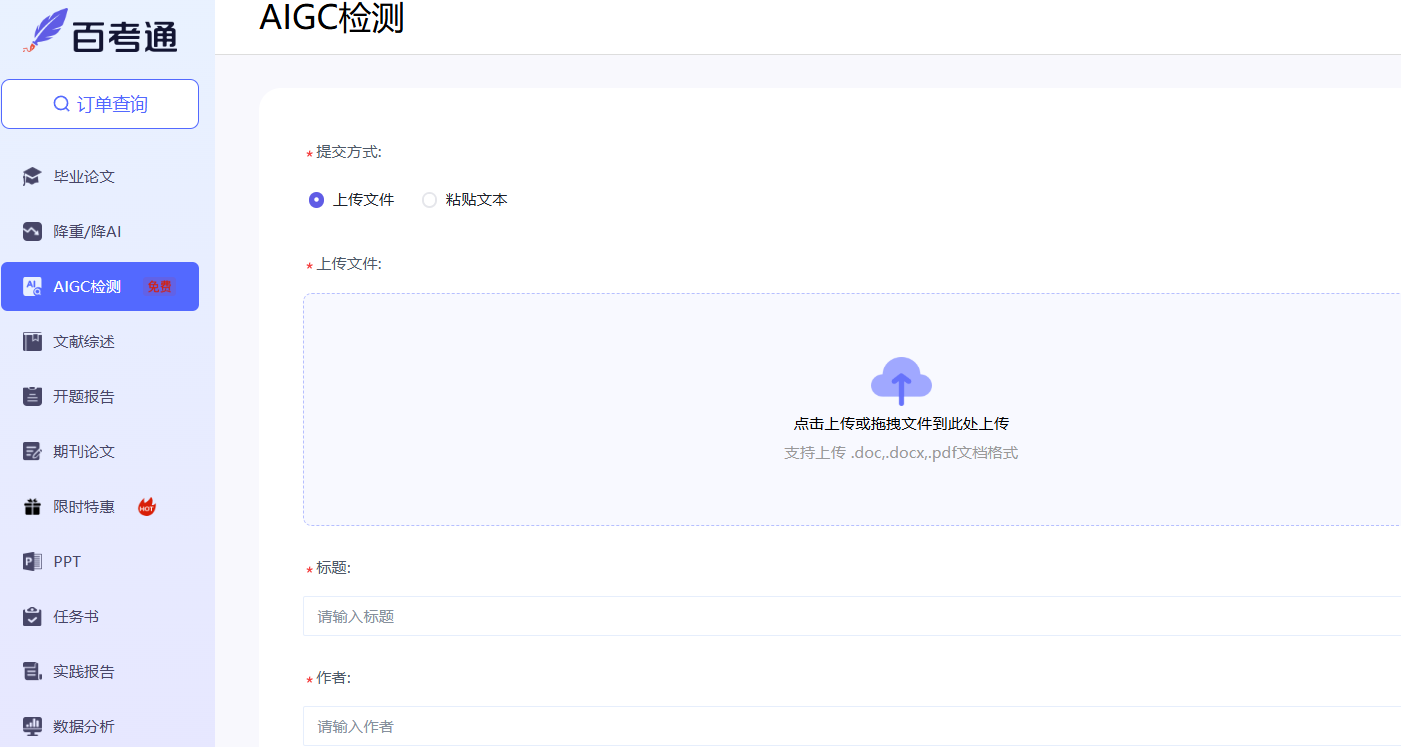Click the book icon for 文献综述
Screen dimensions: 1401x747
tap(32, 342)
